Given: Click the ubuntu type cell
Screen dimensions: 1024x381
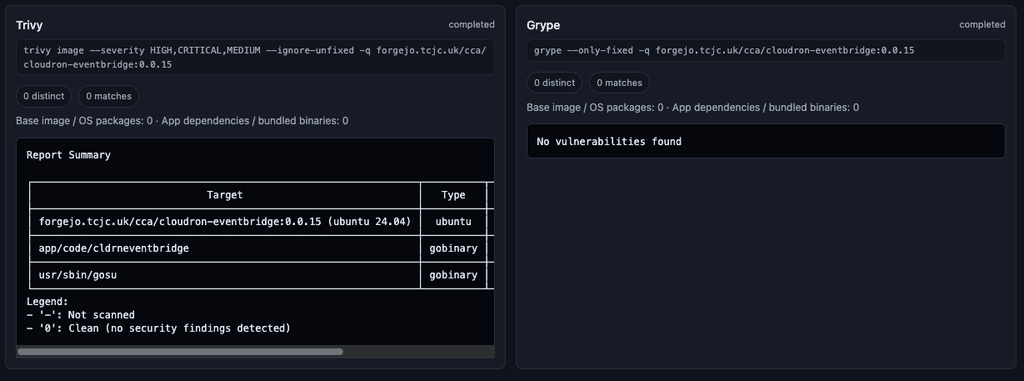Looking at the screenshot, I should coord(453,222).
